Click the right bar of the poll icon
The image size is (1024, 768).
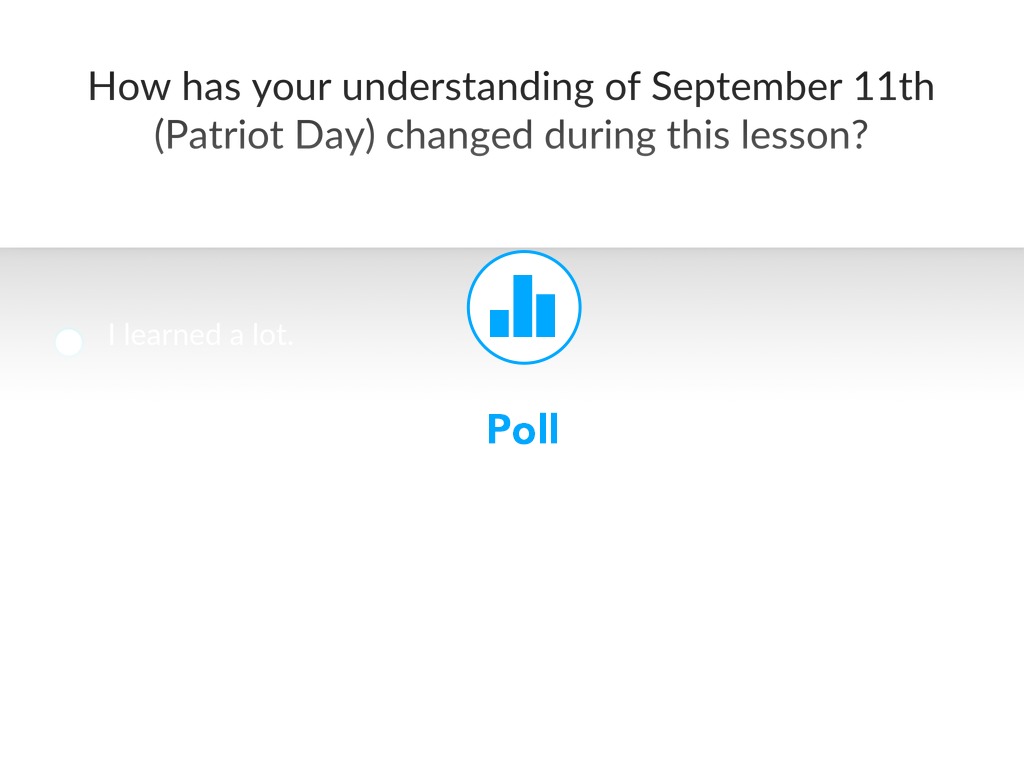(546, 315)
